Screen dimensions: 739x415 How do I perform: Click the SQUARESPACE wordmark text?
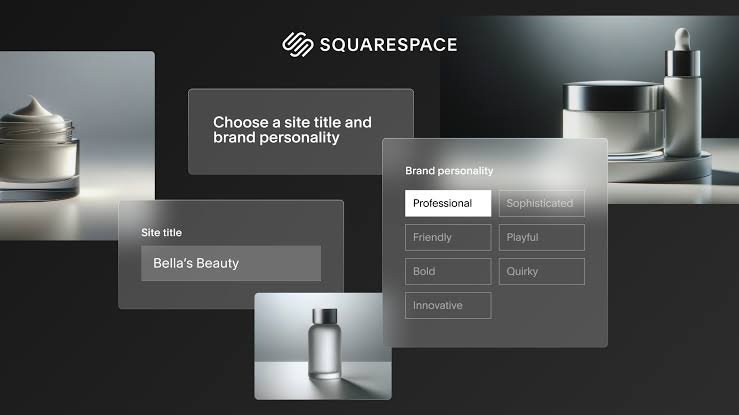pos(389,45)
